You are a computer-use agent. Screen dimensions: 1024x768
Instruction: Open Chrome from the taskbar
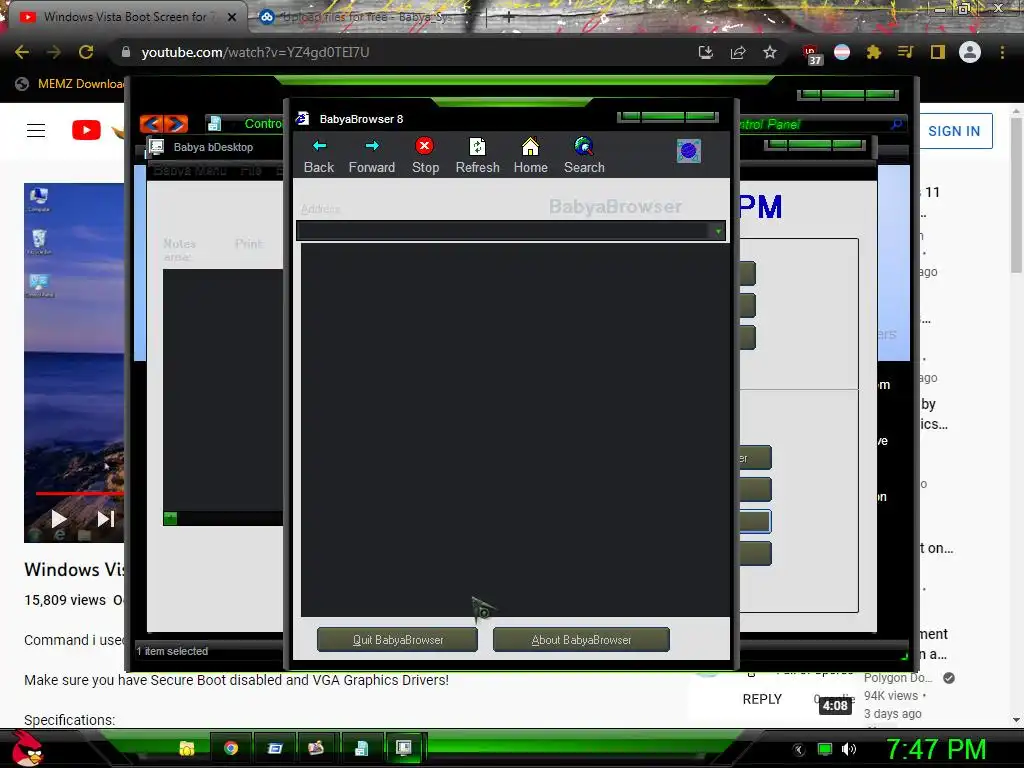(231, 748)
